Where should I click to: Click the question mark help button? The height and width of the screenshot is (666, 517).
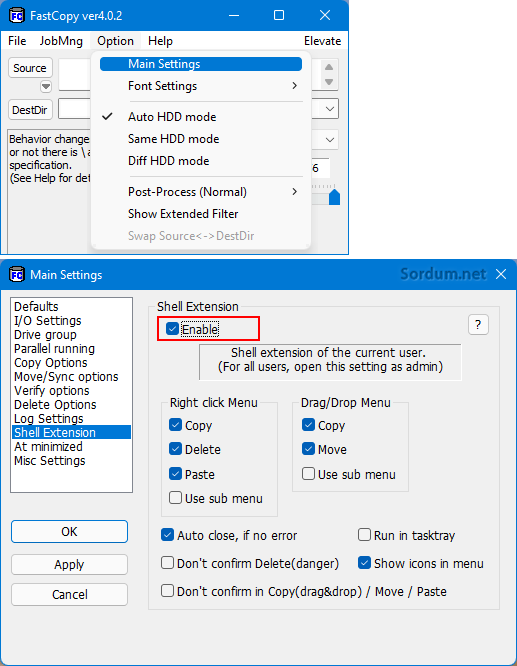pos(478,325)
